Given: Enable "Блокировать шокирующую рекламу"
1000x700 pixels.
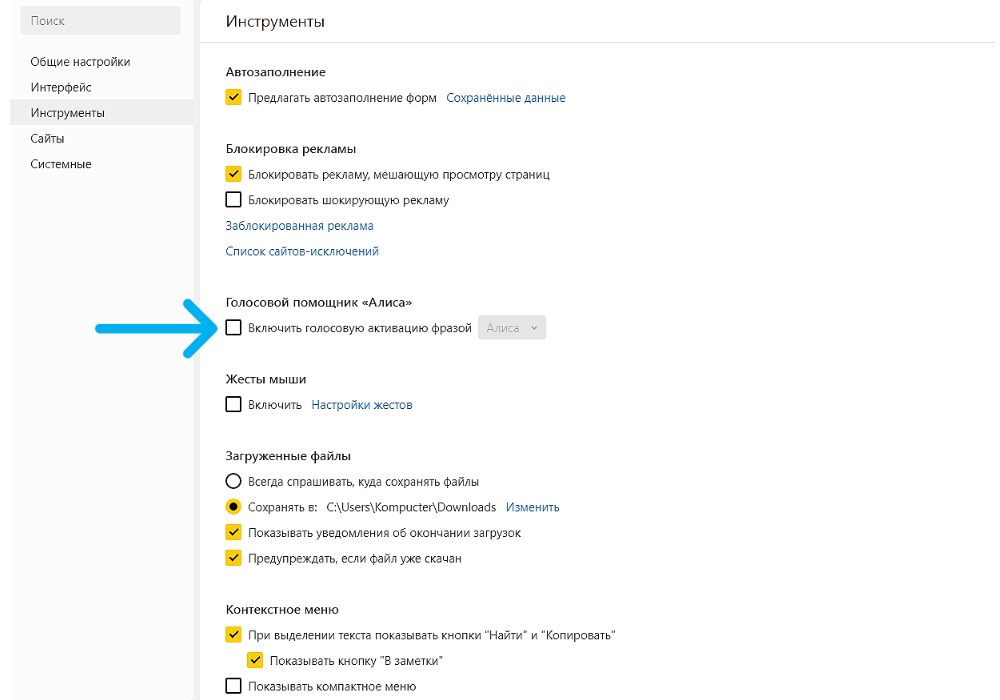Looking at the screenshot, I should pos(233,199).
